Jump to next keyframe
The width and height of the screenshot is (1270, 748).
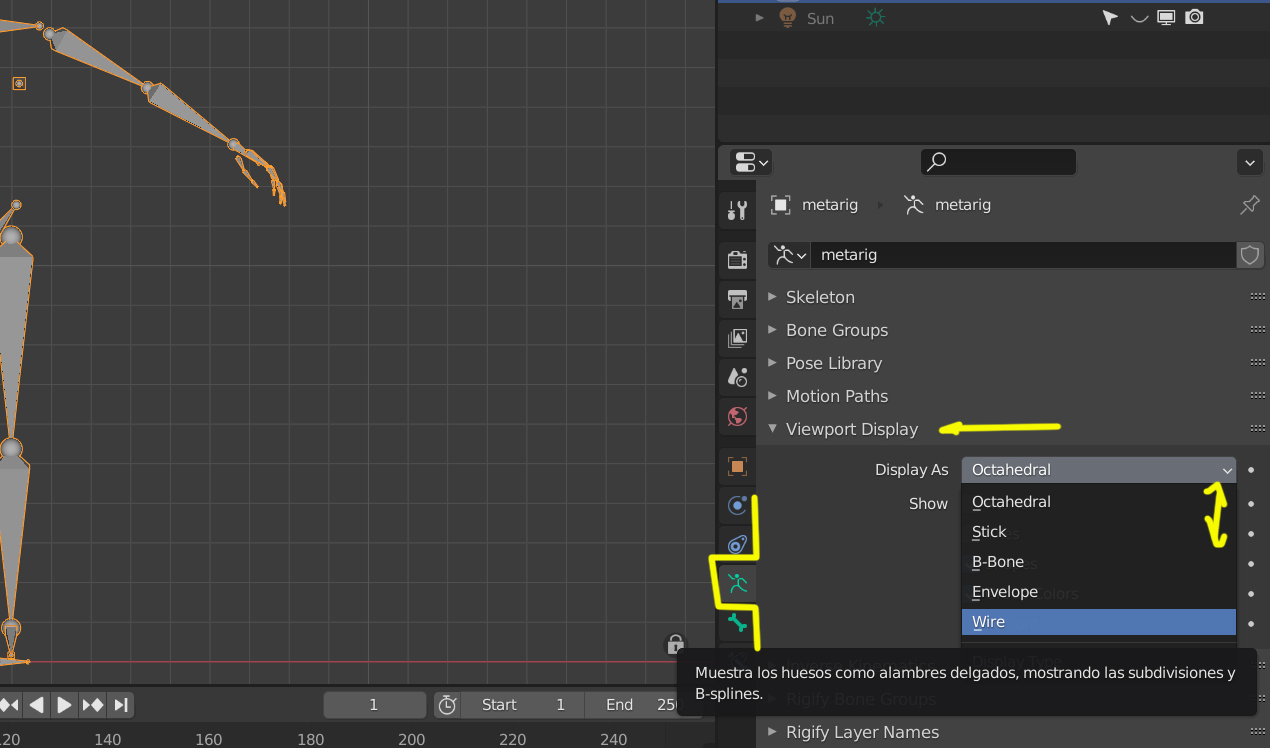click(92, 705)
